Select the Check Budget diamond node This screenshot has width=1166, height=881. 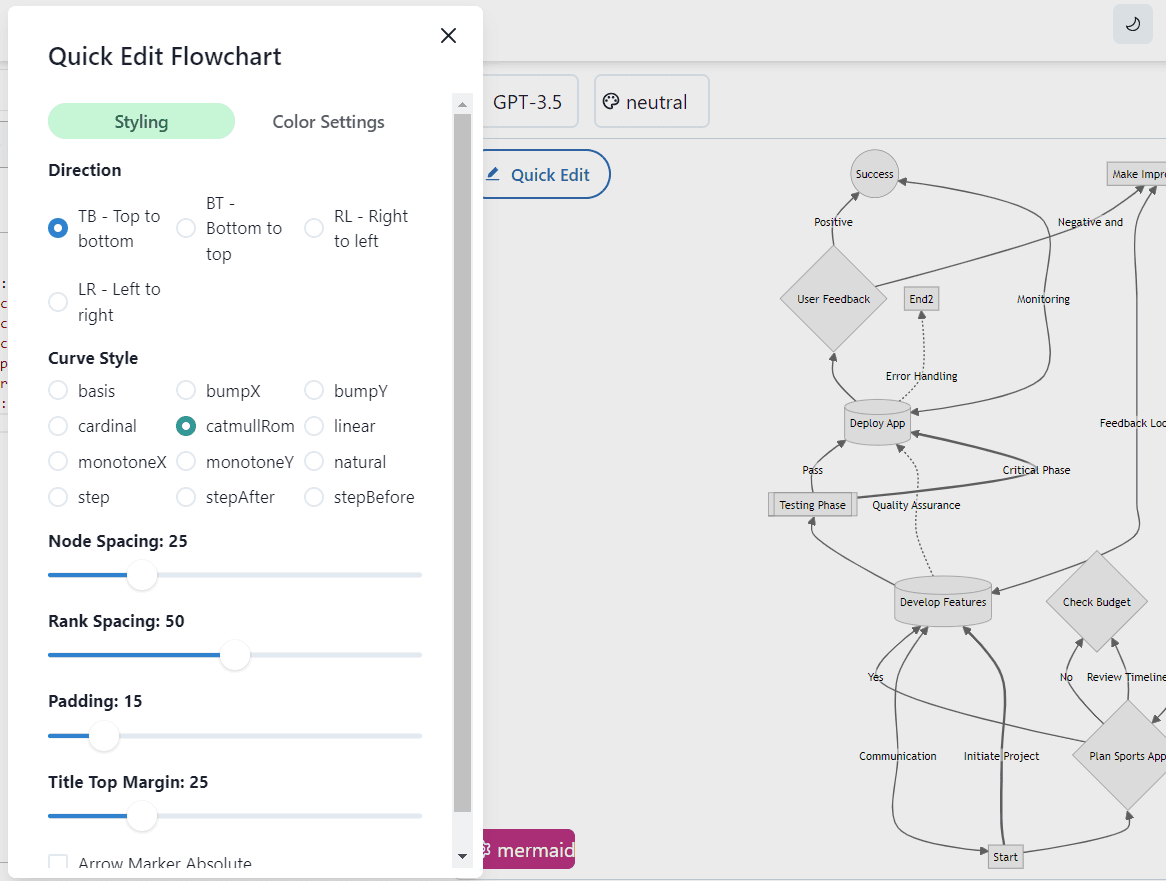(1096, 601)
